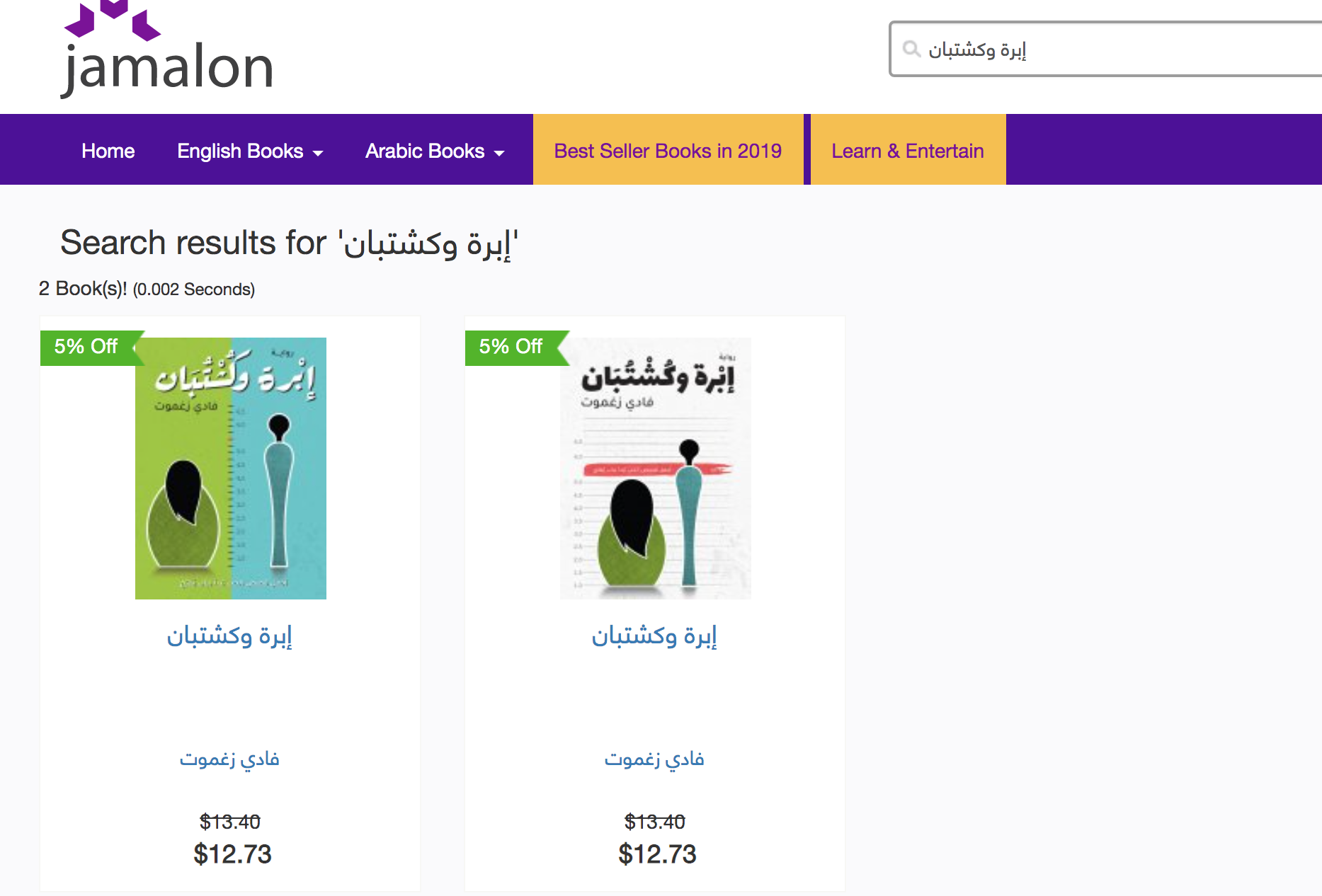Click the magnifier search icon

point(911,49)
